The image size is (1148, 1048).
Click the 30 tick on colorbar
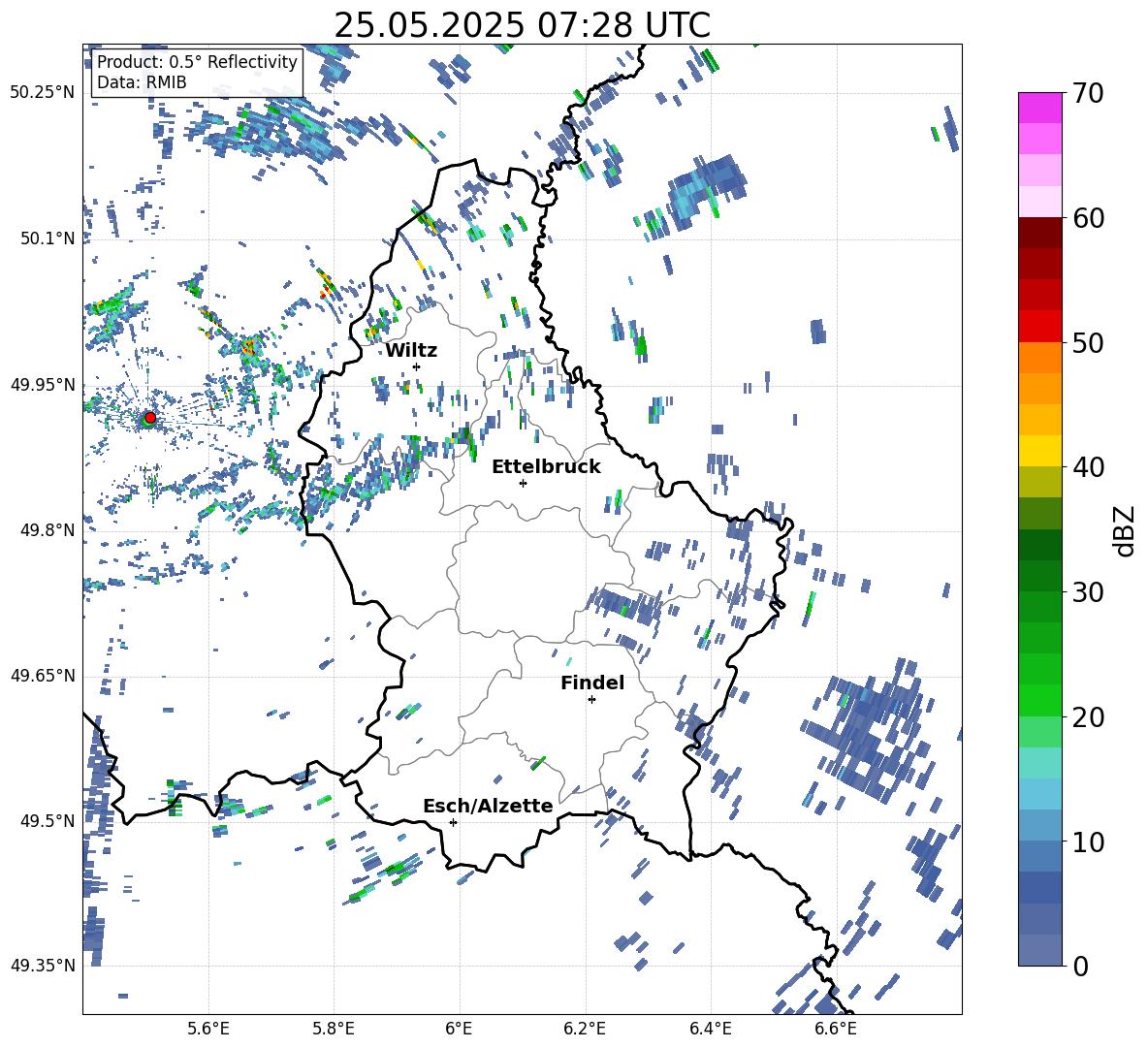tap(1087, 592)
